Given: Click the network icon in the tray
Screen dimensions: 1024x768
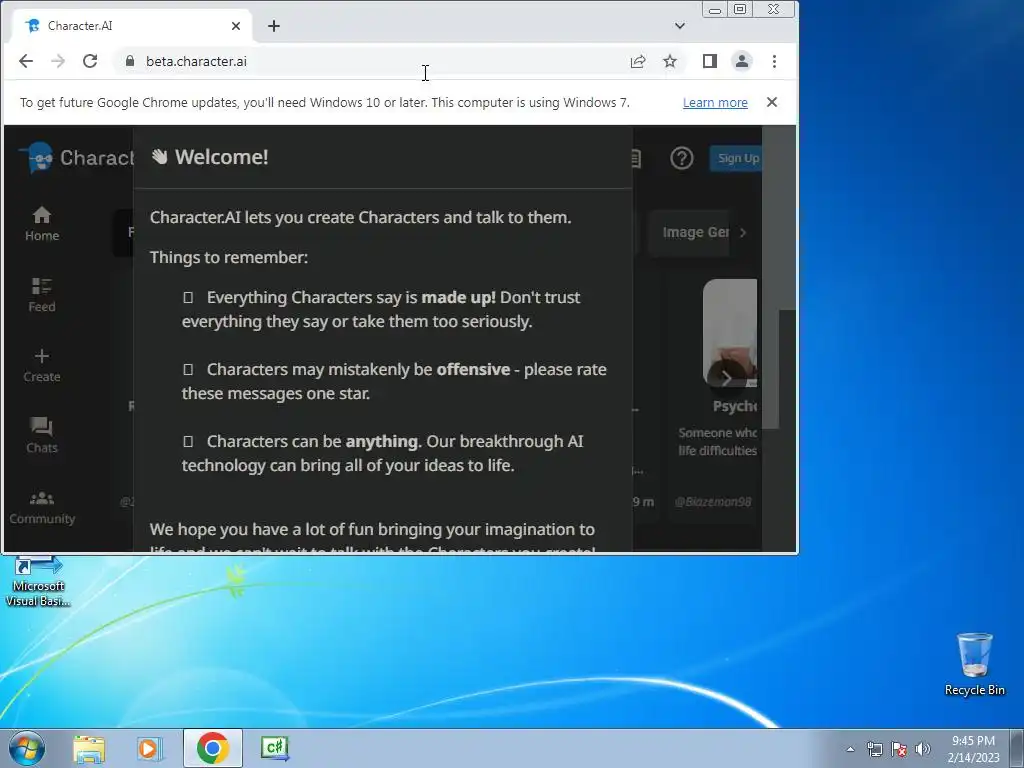Looking at the screenshot, I should tap(874, 749).
